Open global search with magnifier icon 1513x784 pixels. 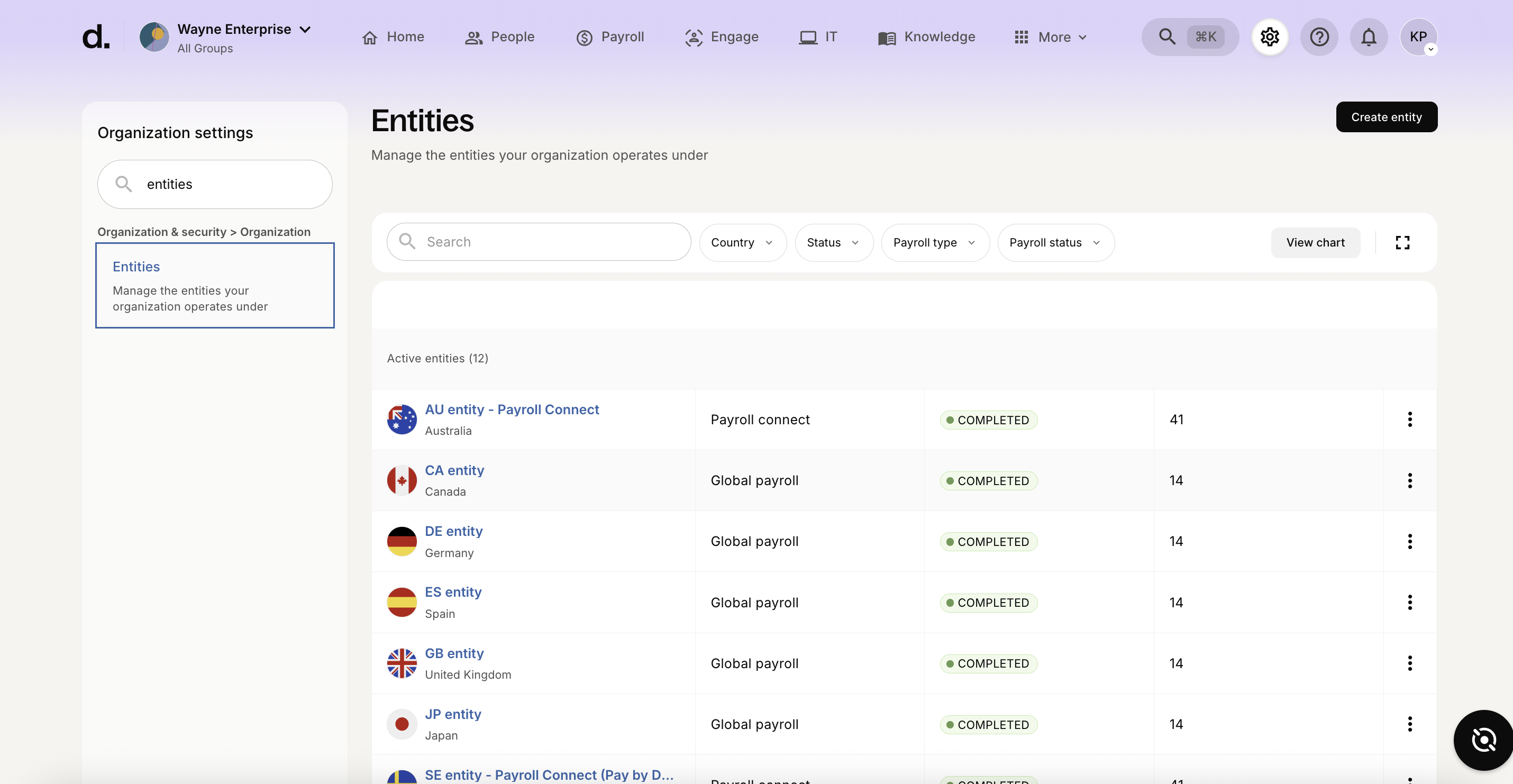1190,37
